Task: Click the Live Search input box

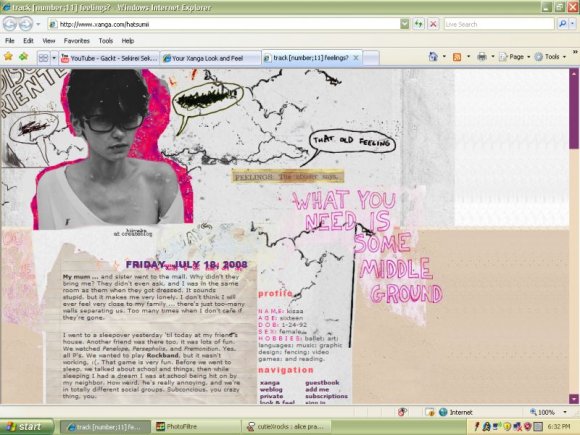Action: click(x=499, y=24)
